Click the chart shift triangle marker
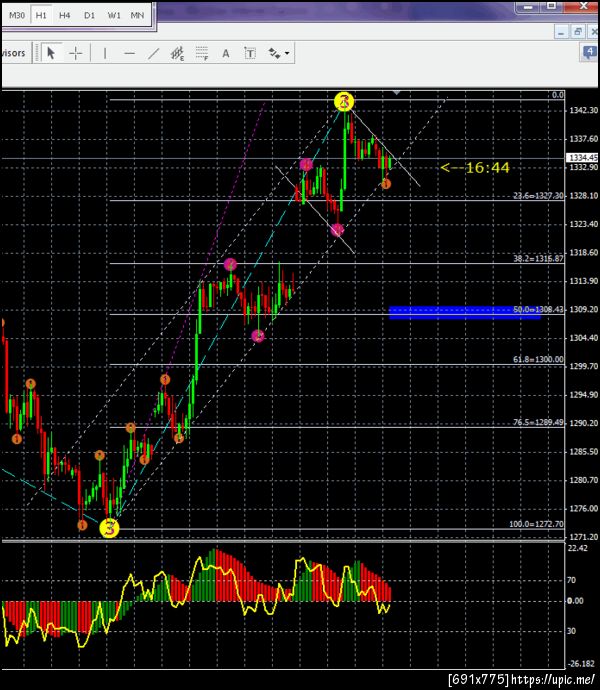The width and height of the screenshot is (600, 690). coord(397,93)
